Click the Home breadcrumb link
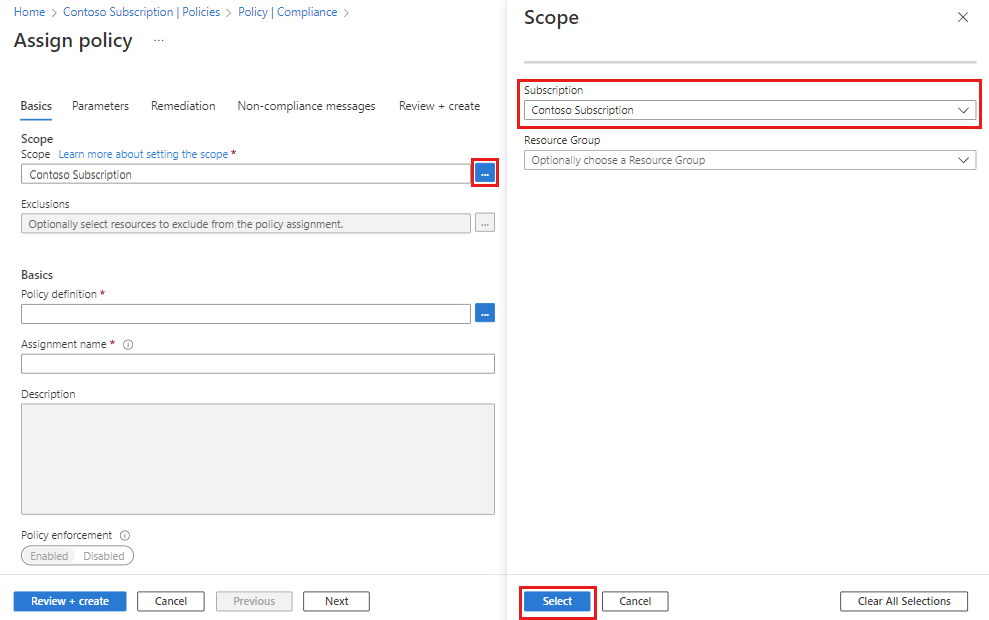 [30, 12]
